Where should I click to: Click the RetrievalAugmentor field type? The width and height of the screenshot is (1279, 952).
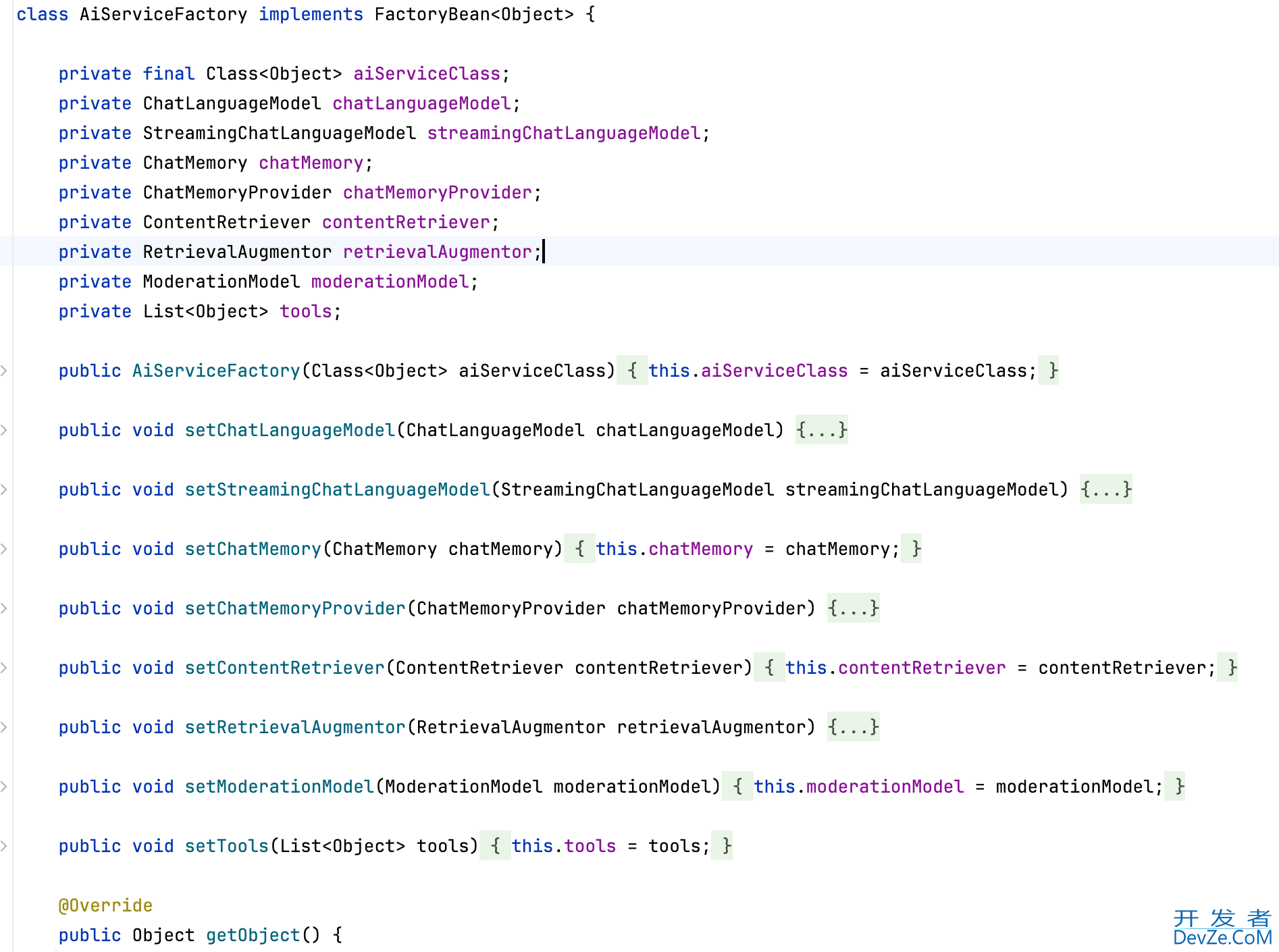click(x=237, y=252)
